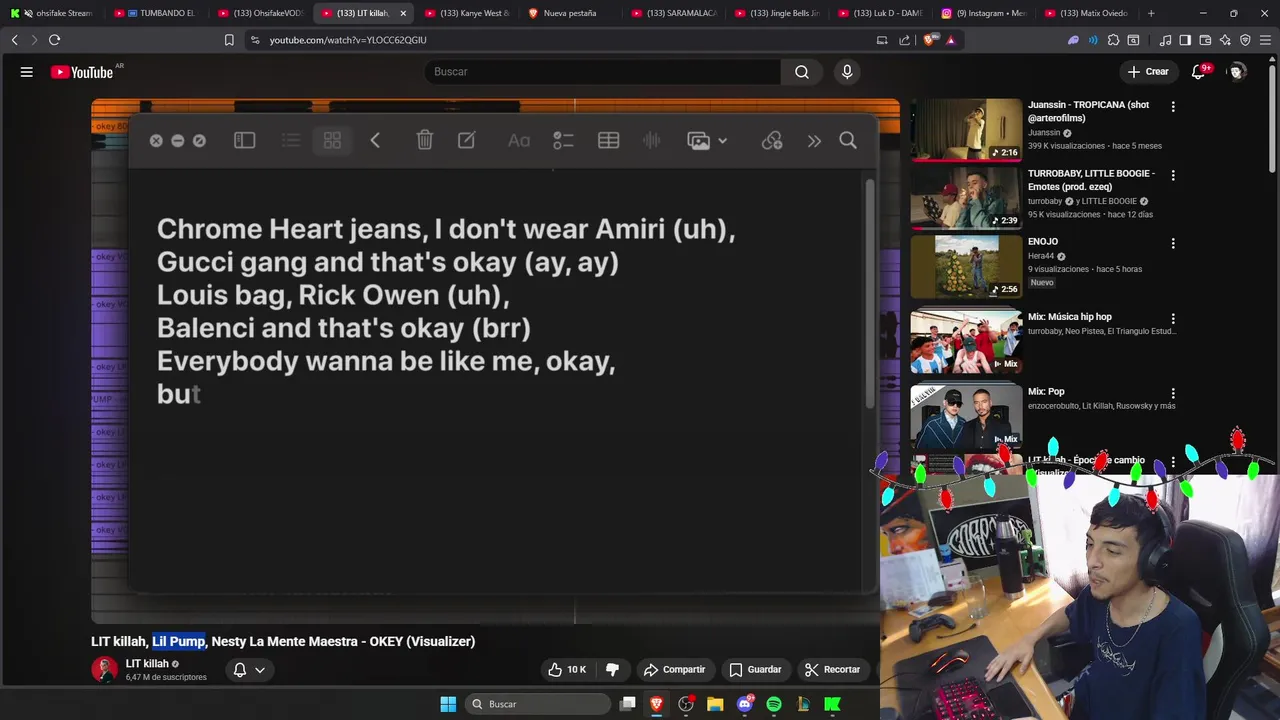Click the Notes audio waveform icon
The image size is (1280, 720).
(652, 141)
